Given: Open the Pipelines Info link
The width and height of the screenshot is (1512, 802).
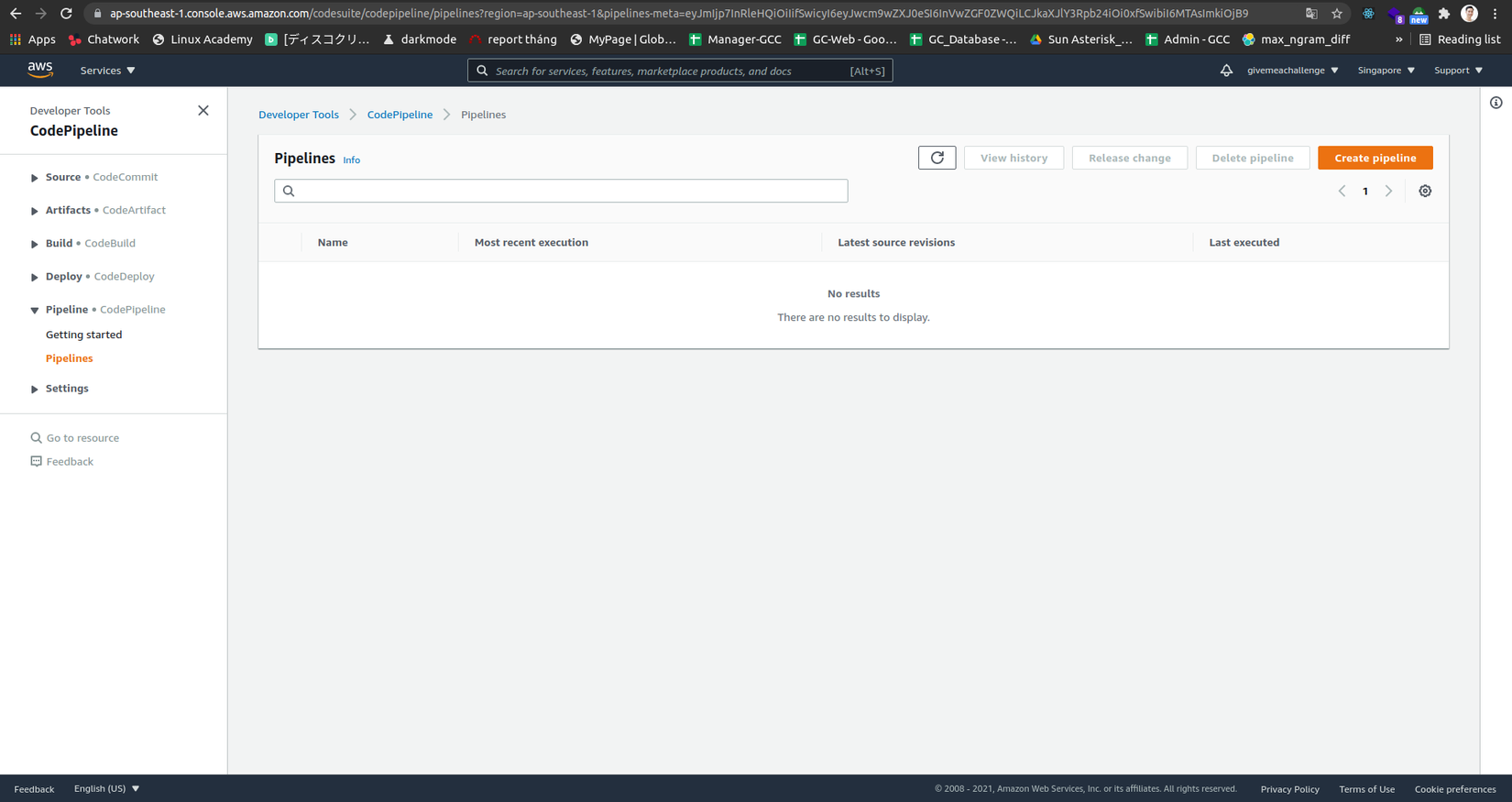Looking at the screenshot, I should tap(351, 160).
